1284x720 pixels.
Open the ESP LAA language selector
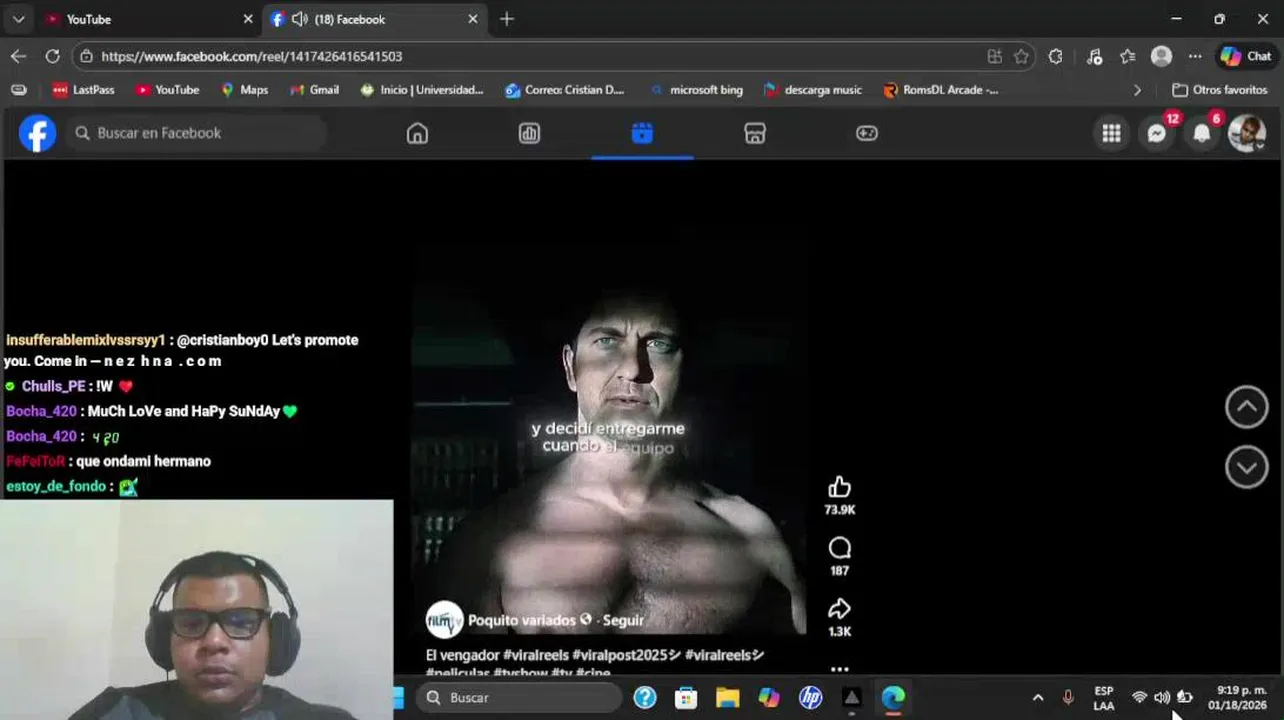pos(1104,698)
